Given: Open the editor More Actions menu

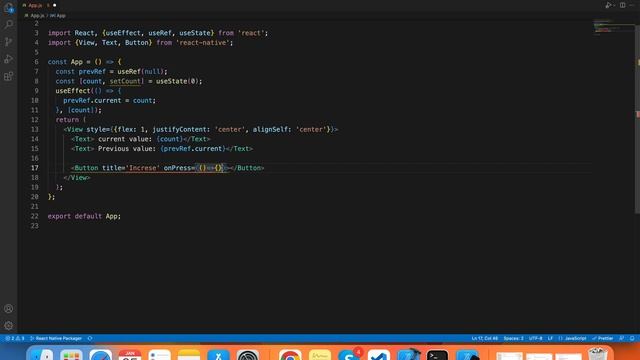Looking at the screenshot, I should 632,5.
